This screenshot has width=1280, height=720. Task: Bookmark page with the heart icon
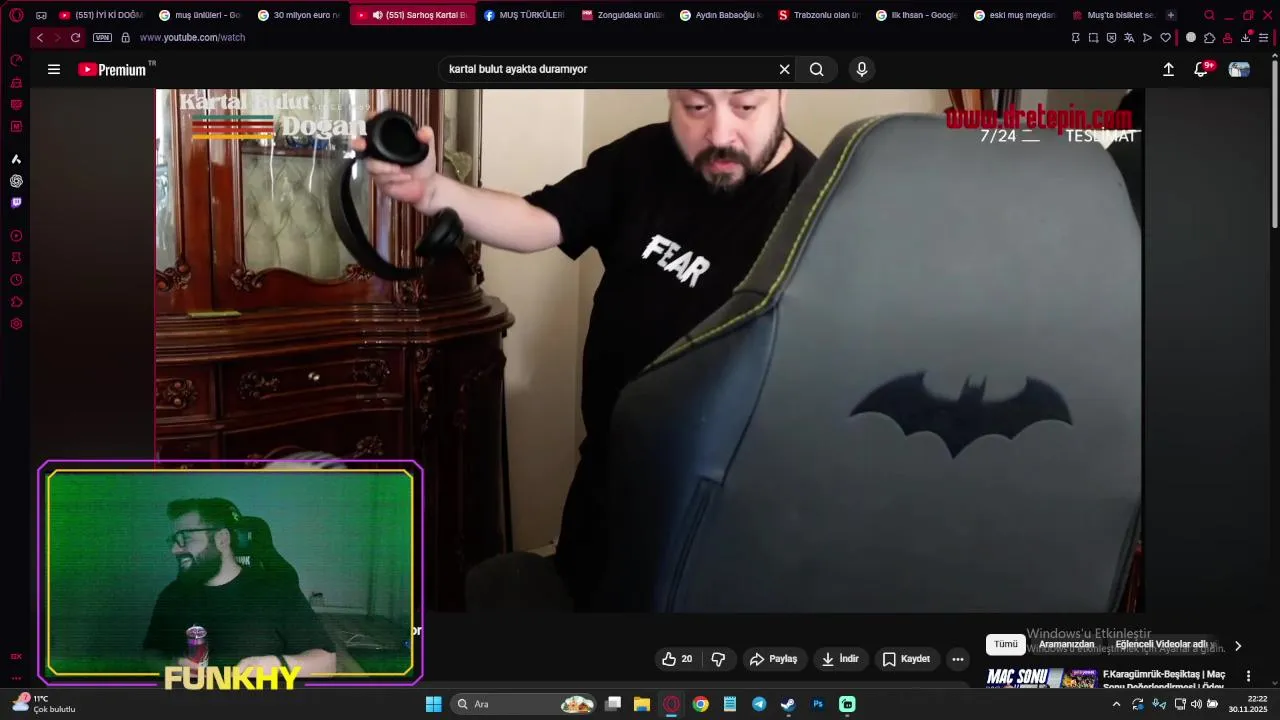click(x=1165, y=38)
